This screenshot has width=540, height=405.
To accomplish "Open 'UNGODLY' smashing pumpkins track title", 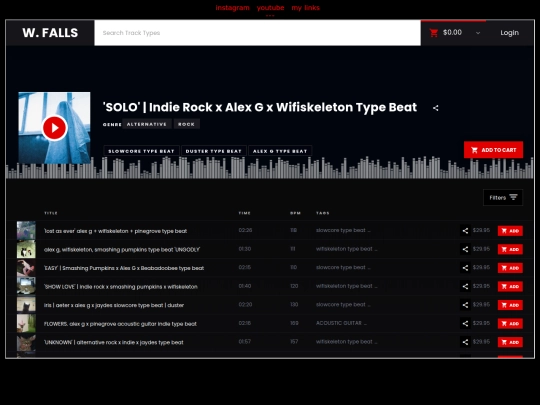I will [122, 250].
